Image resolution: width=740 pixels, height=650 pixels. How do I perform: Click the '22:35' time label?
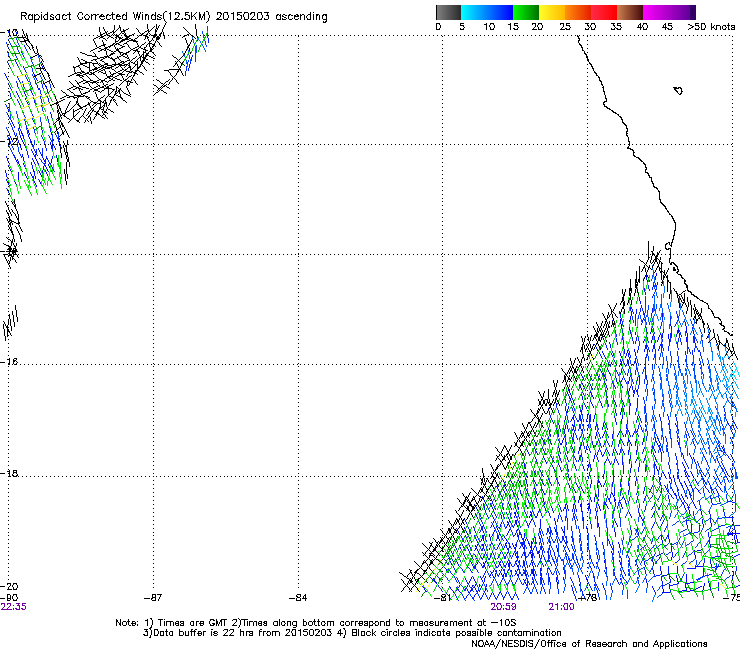click(13, 607)
